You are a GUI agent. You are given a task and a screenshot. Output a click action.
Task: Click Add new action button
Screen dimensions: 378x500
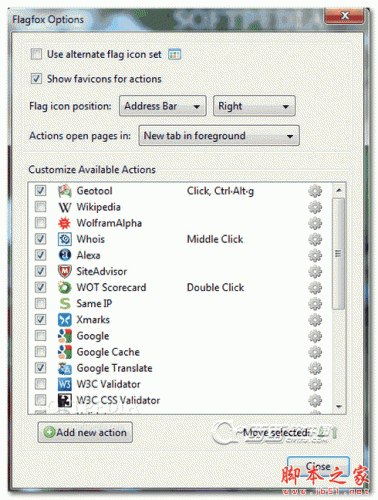85,432
